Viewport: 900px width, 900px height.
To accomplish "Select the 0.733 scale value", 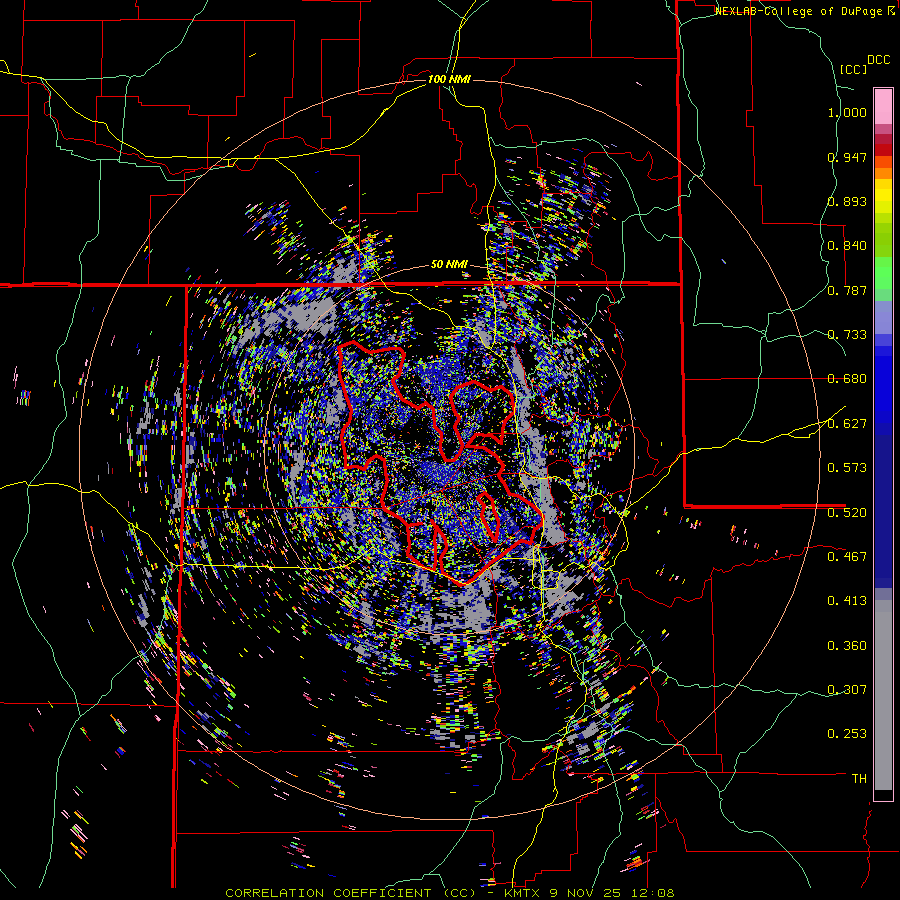I will coord(847,335).
